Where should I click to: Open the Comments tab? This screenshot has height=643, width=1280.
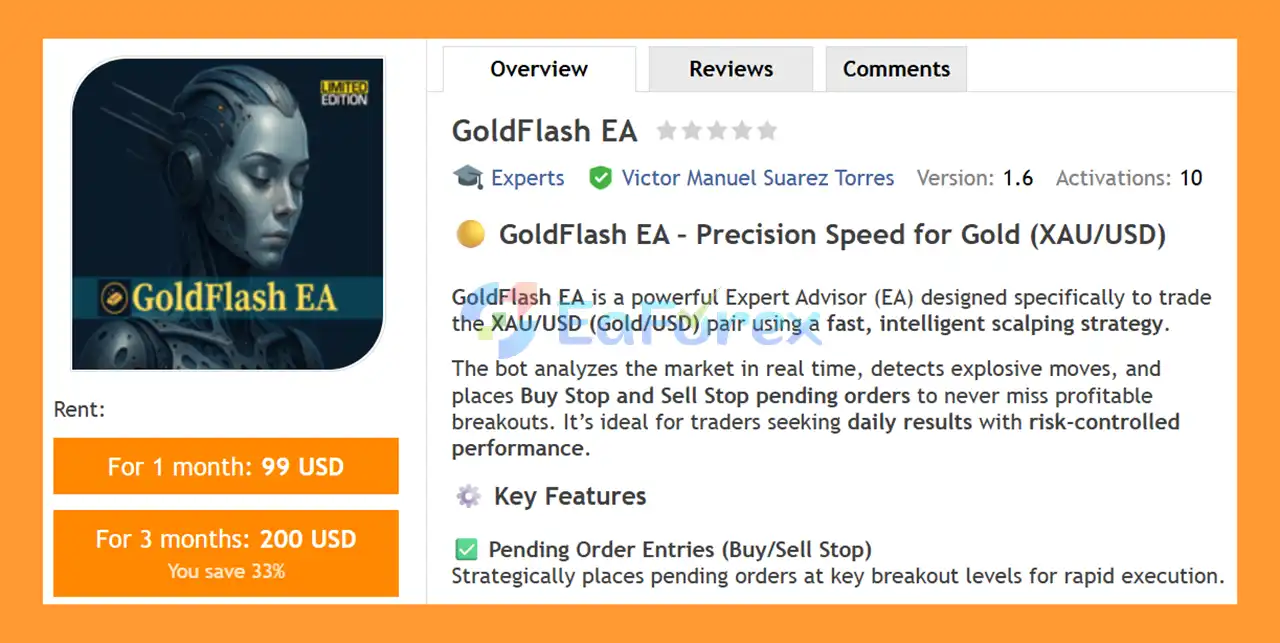pos(896,68)
